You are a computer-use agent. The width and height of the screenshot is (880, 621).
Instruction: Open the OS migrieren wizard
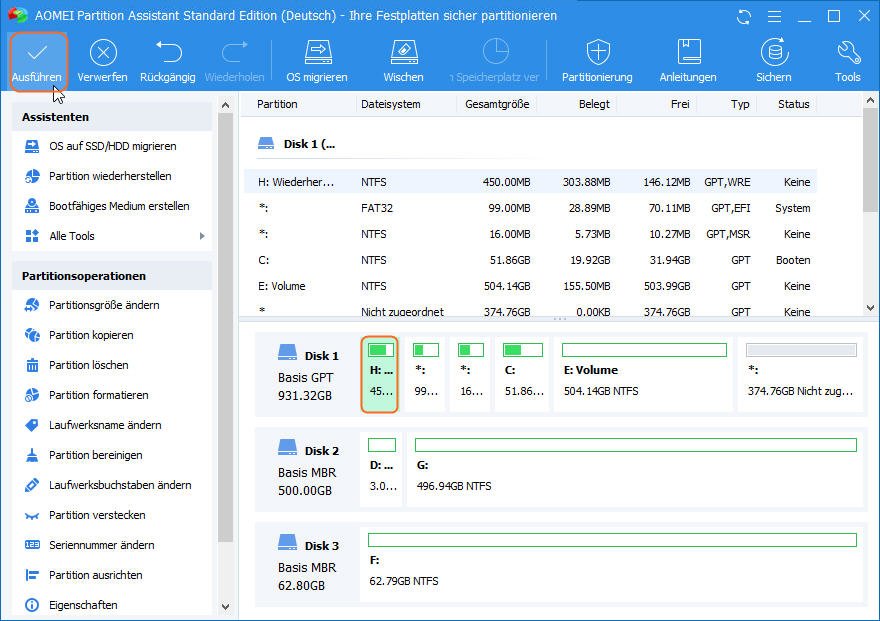(x=317, y=61)
